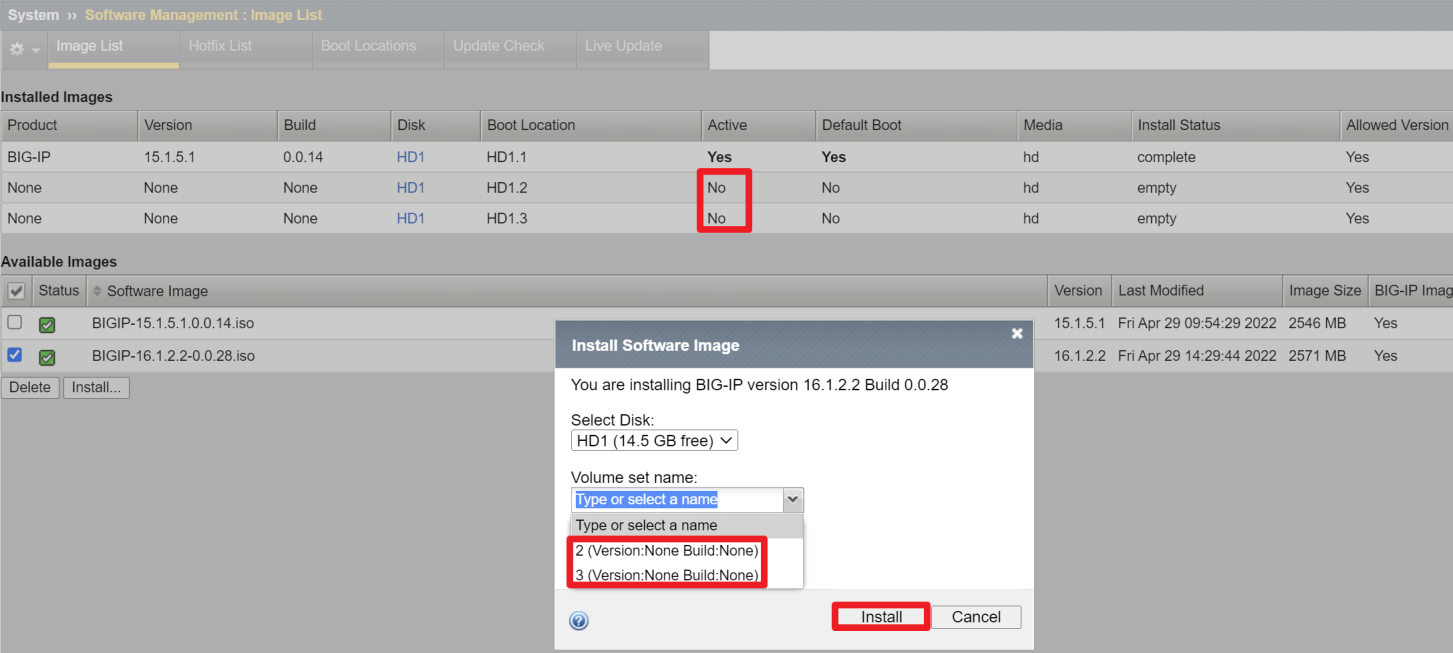The height and width of the screenshot is (653, 1453).
Task: Cancel the Install Software Image dialog
Action: 976,617
